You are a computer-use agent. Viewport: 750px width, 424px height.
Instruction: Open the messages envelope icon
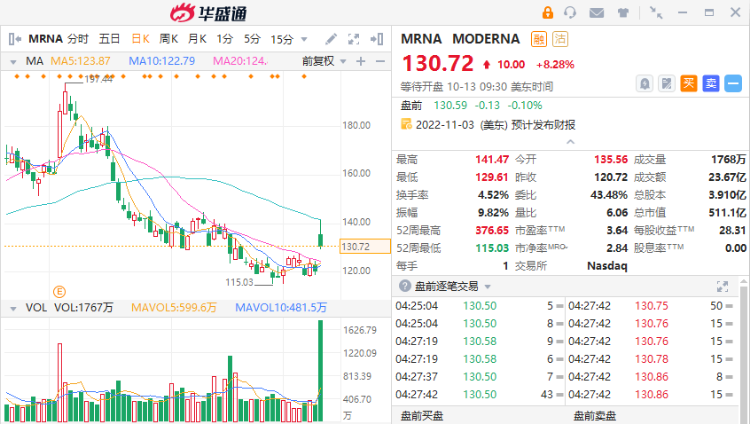click(596, 13)
